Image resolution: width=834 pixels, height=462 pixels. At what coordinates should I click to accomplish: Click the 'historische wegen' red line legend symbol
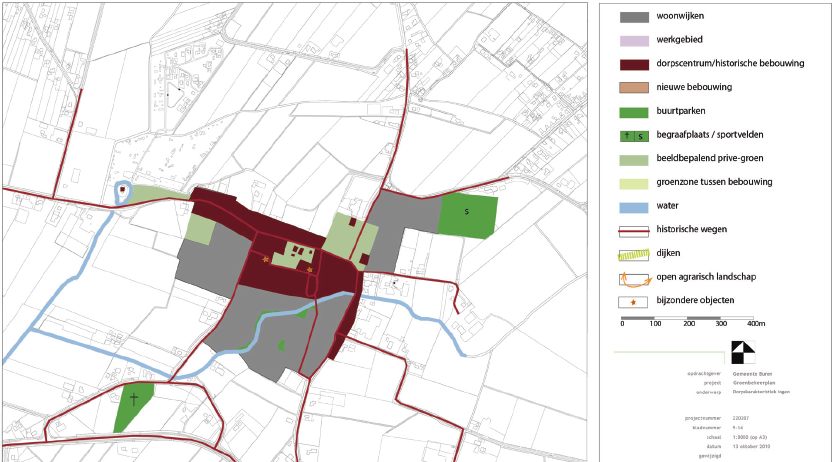(x=633, y=231)
